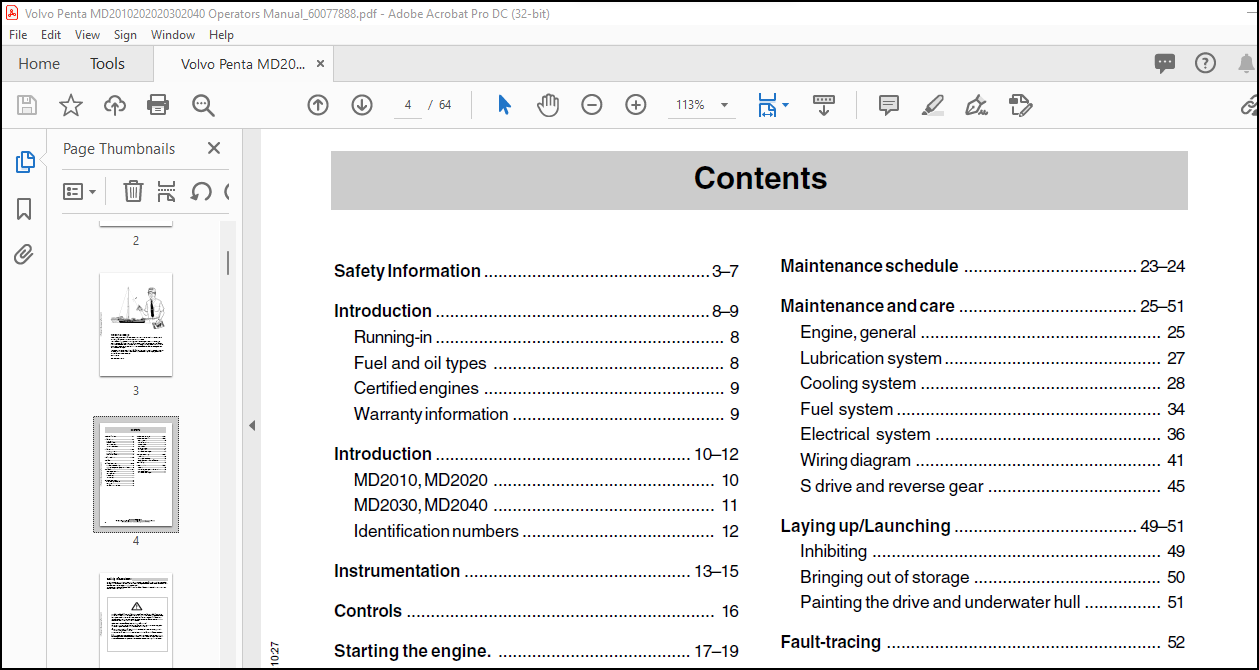
Task: Open the Attachments paperclip panel
Action: pos(25,254)
